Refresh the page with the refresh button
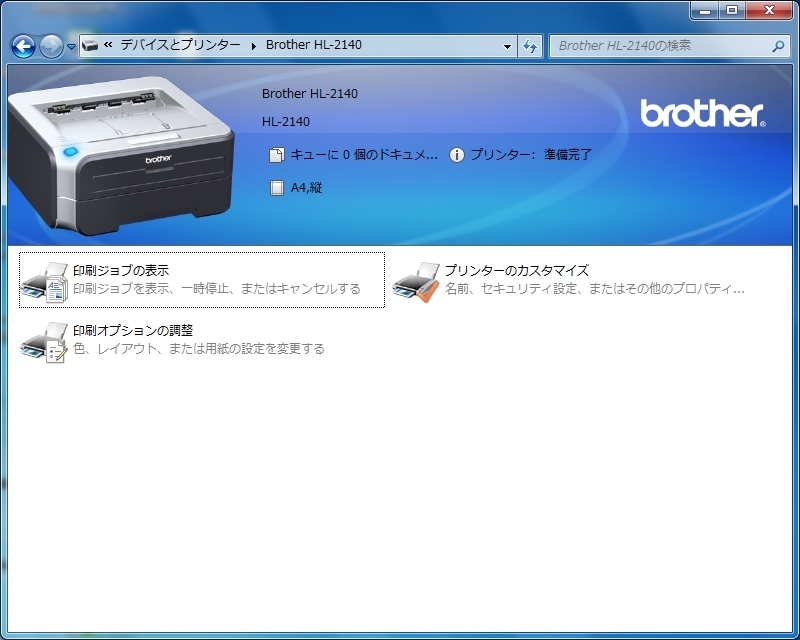 530,46
